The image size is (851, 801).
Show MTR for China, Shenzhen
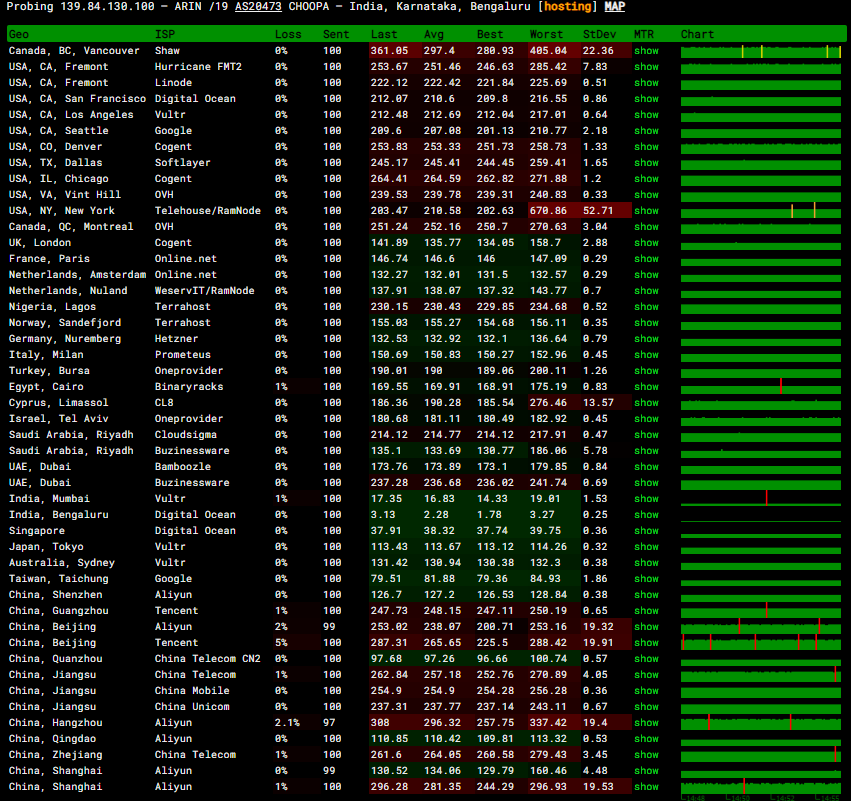pos(646,595)
